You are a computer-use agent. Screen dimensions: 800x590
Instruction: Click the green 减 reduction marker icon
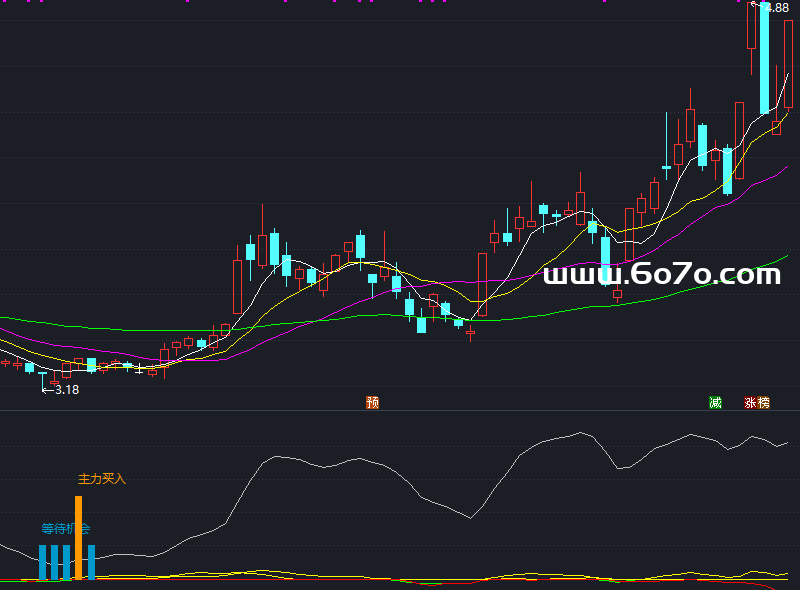pos(715,403)
